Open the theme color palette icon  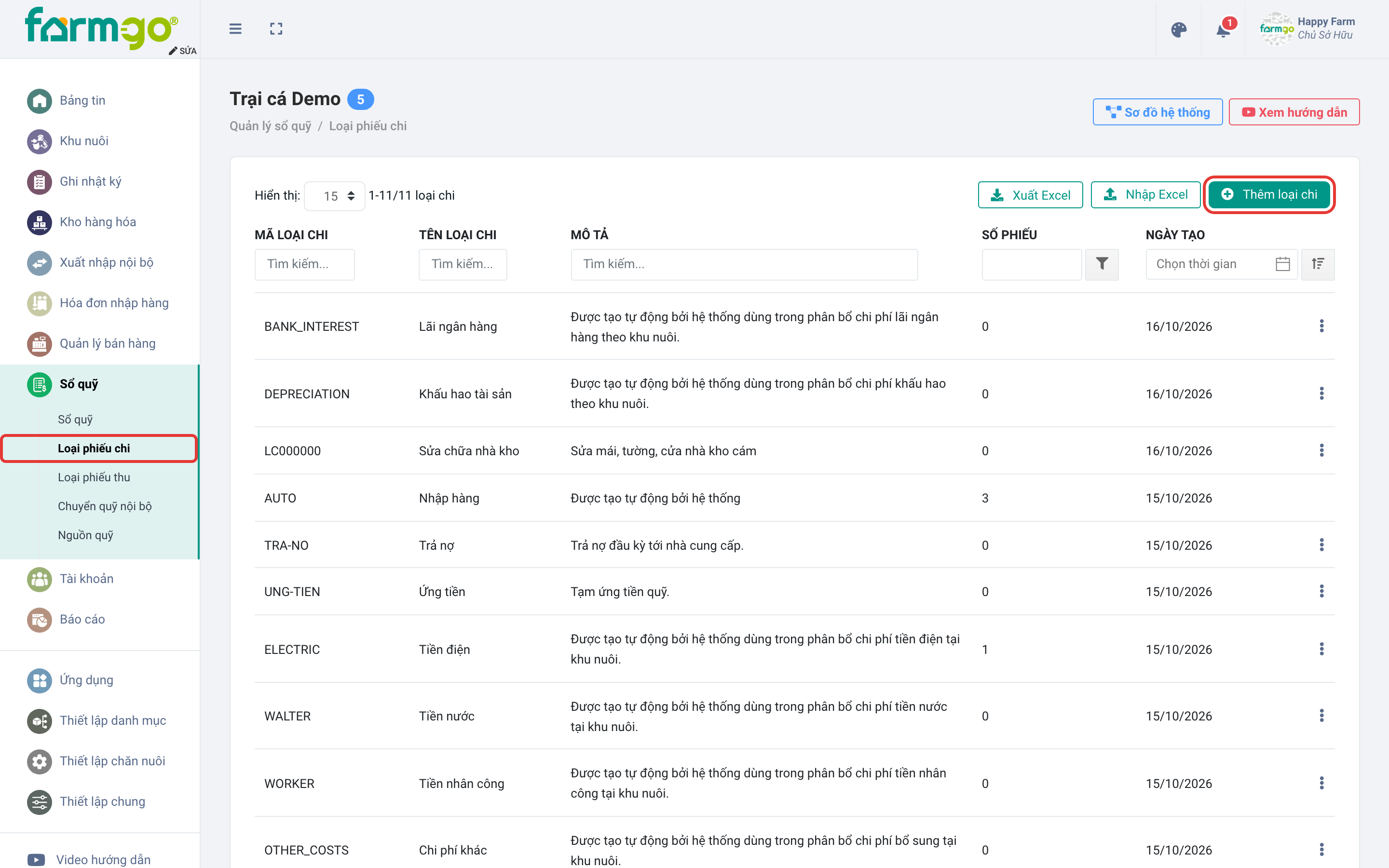1179,30
